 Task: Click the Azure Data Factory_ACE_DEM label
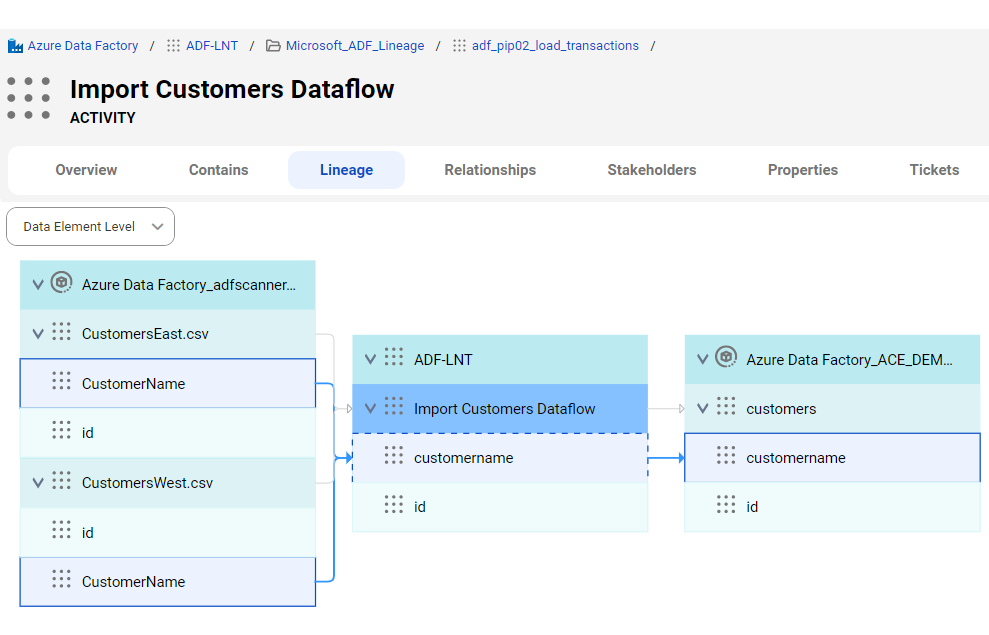(x=849, y=359)
